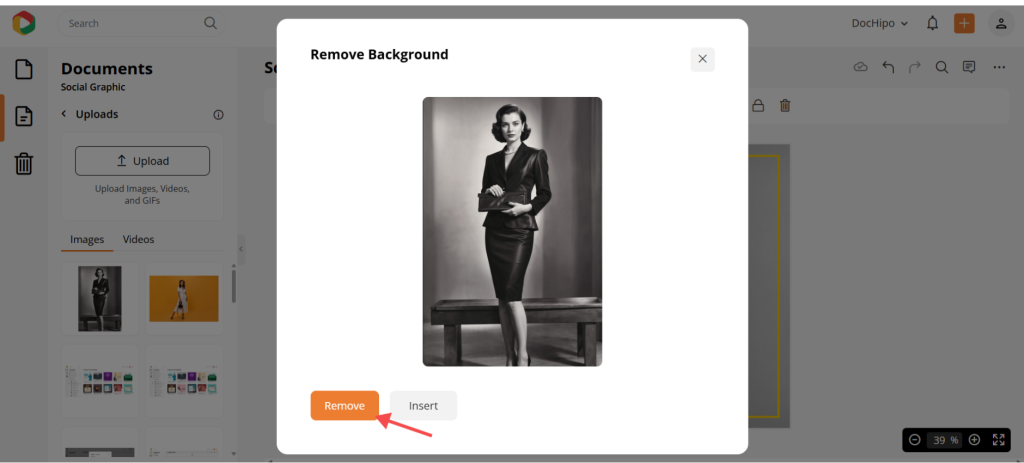Collapse the left side panel handle
The width and height of the screenshot is (1024, 463).
[x=240, y=250]
